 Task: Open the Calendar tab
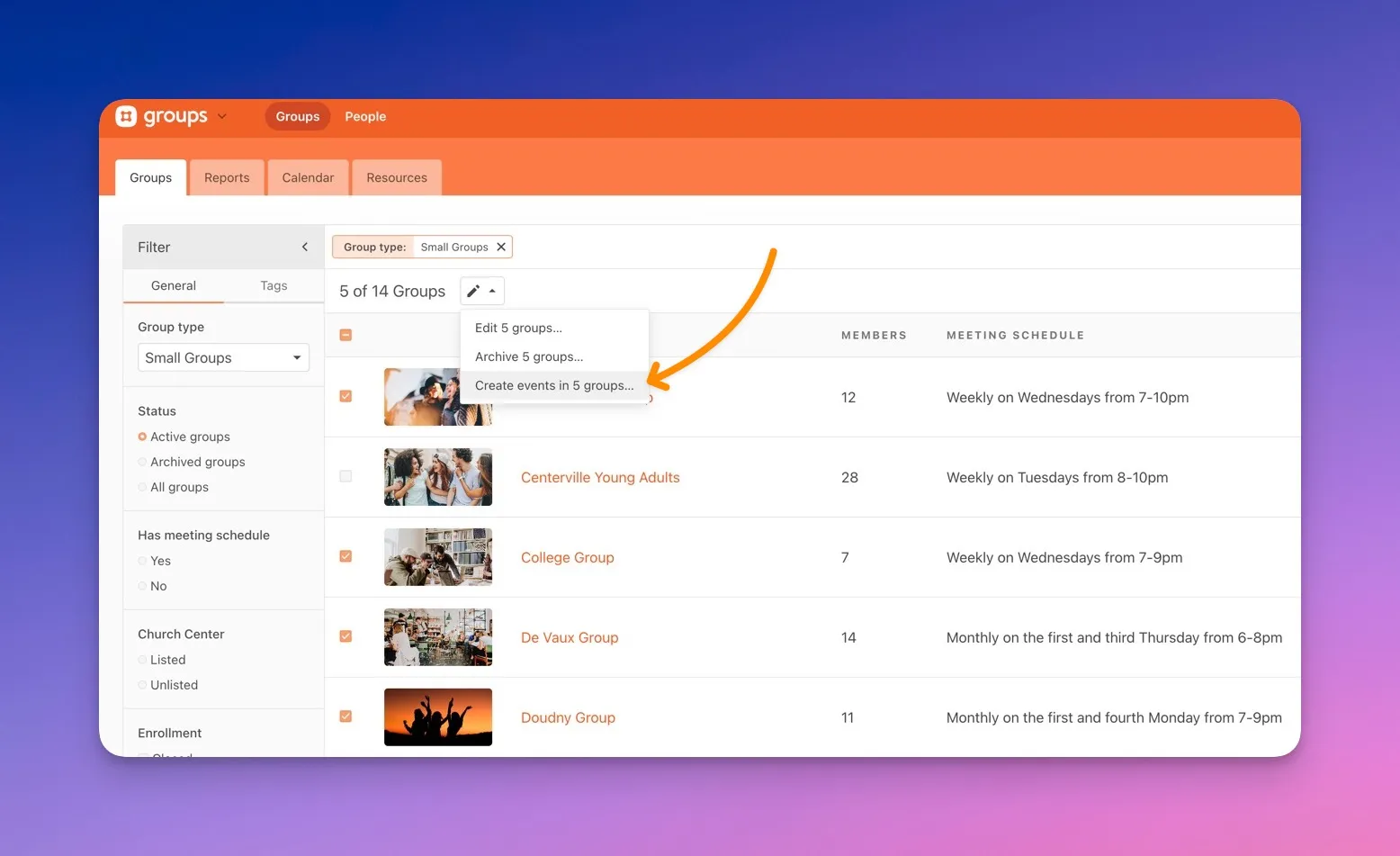click(x=308, y=177)
